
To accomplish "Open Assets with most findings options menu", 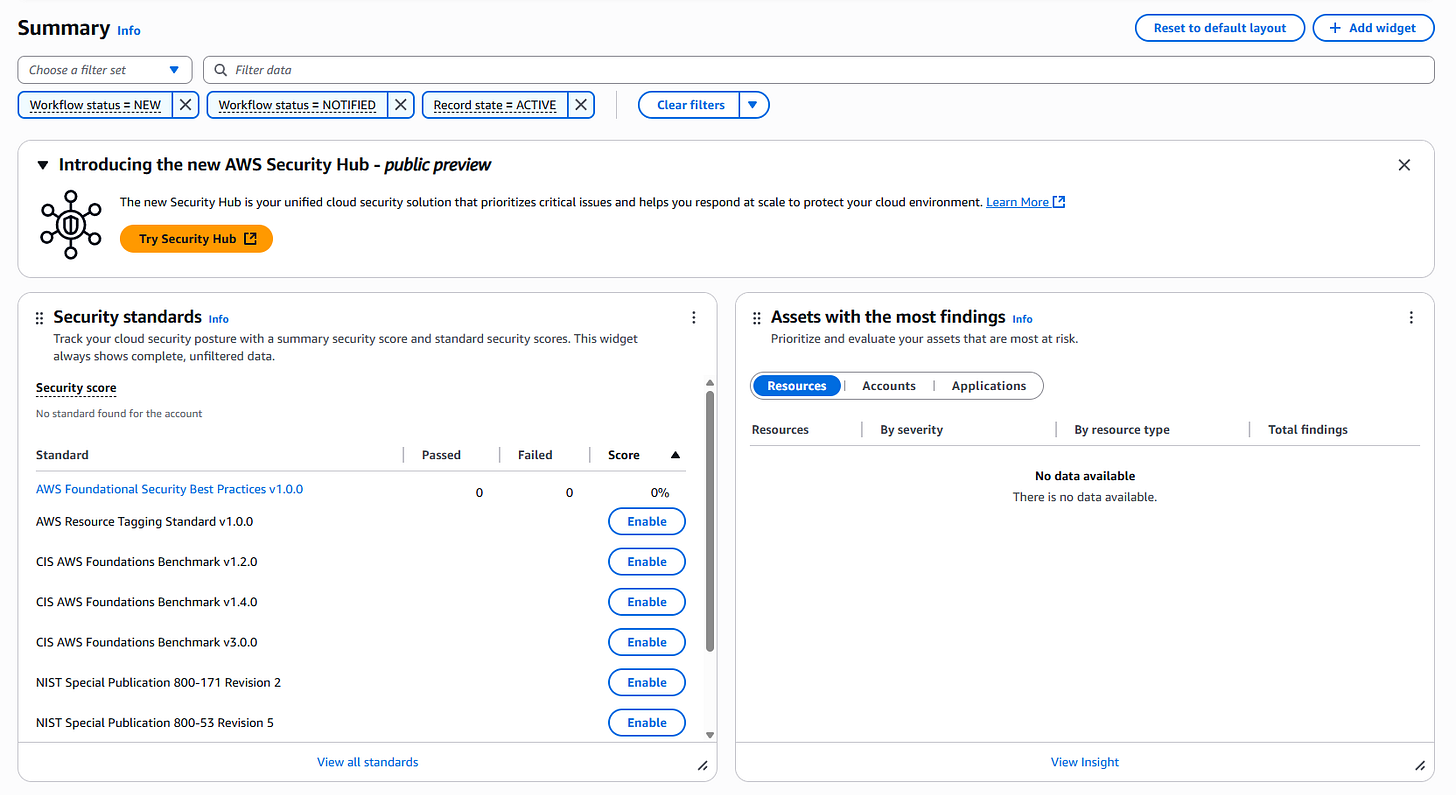I will coord(1411,318).
